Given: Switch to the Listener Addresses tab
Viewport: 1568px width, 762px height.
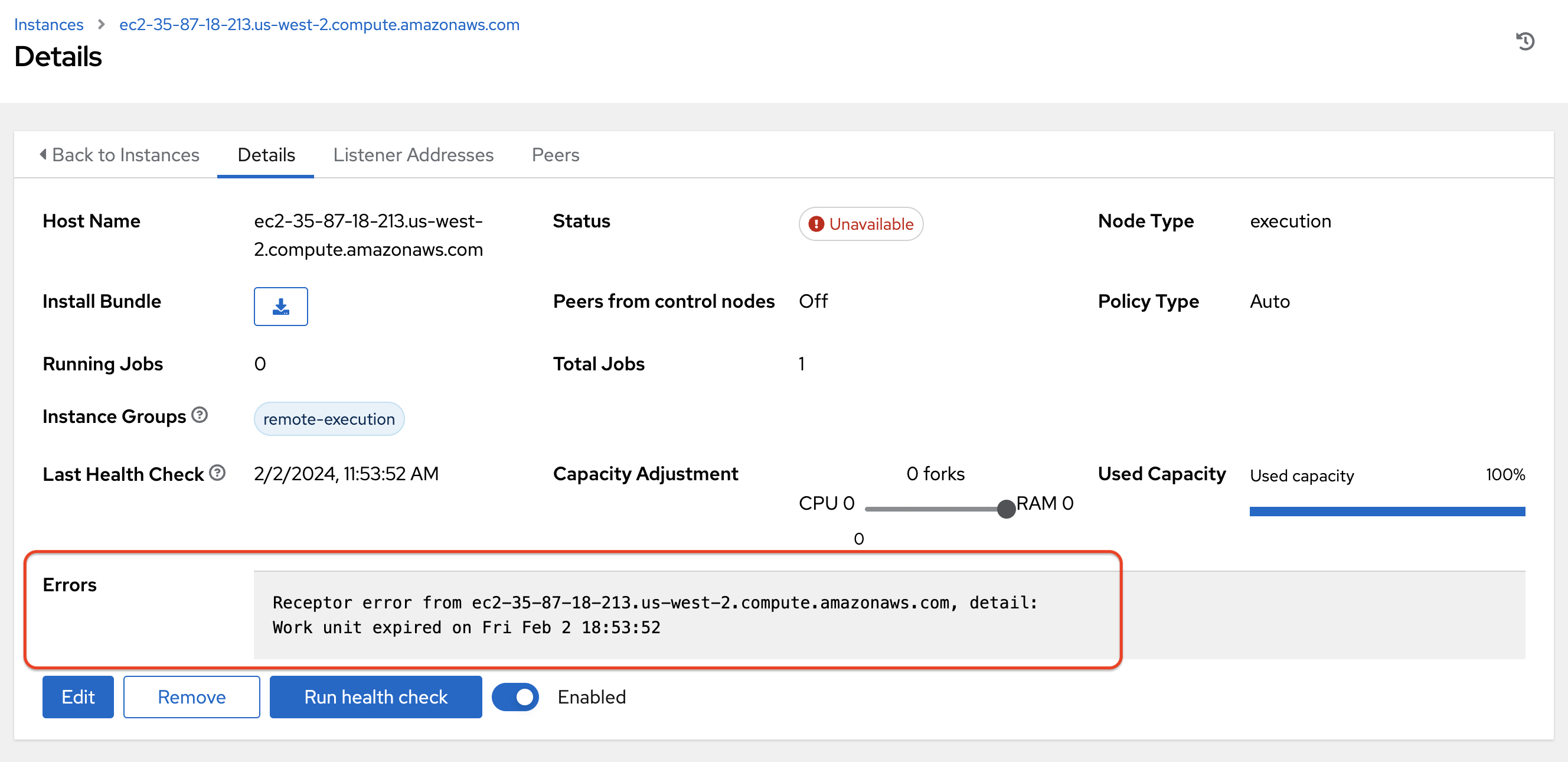Looking at the screenshot, I should tap(413, 155).
